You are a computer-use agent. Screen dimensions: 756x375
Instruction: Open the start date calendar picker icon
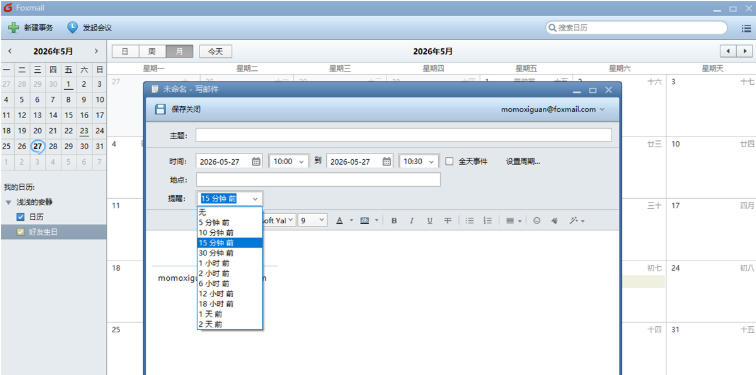[256, 161]
